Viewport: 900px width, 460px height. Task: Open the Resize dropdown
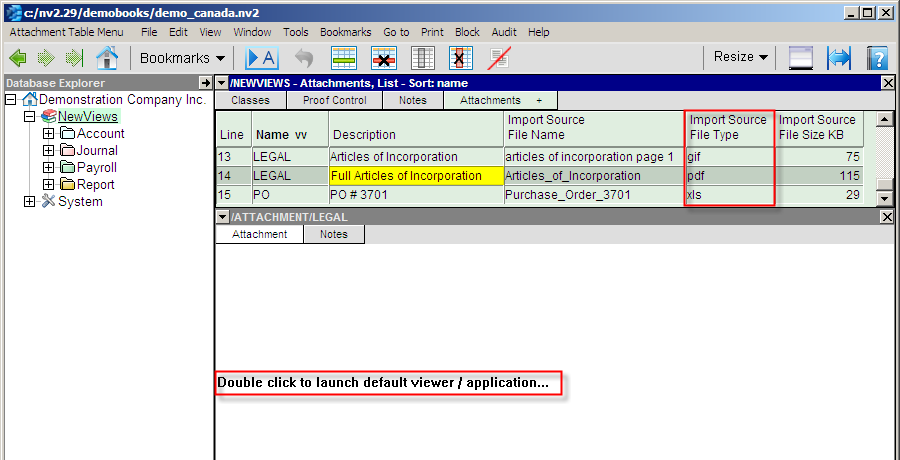coord(740,57)
